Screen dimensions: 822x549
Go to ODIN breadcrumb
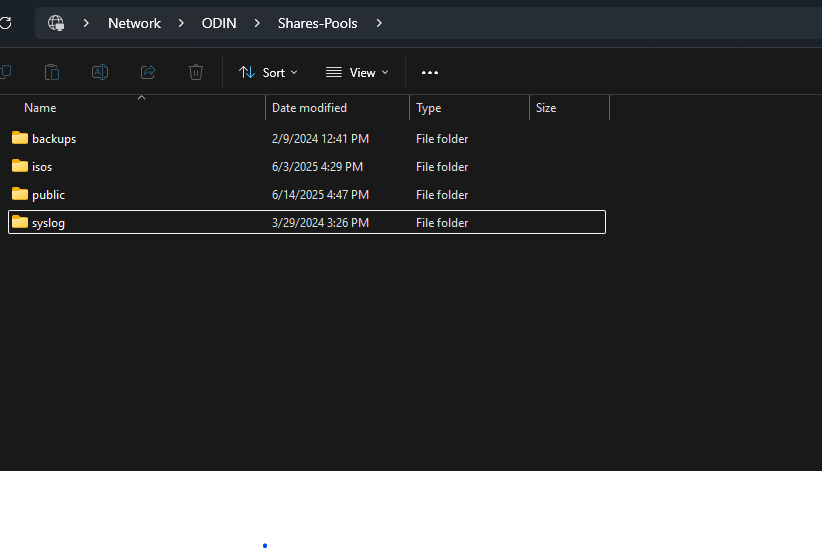219,23
